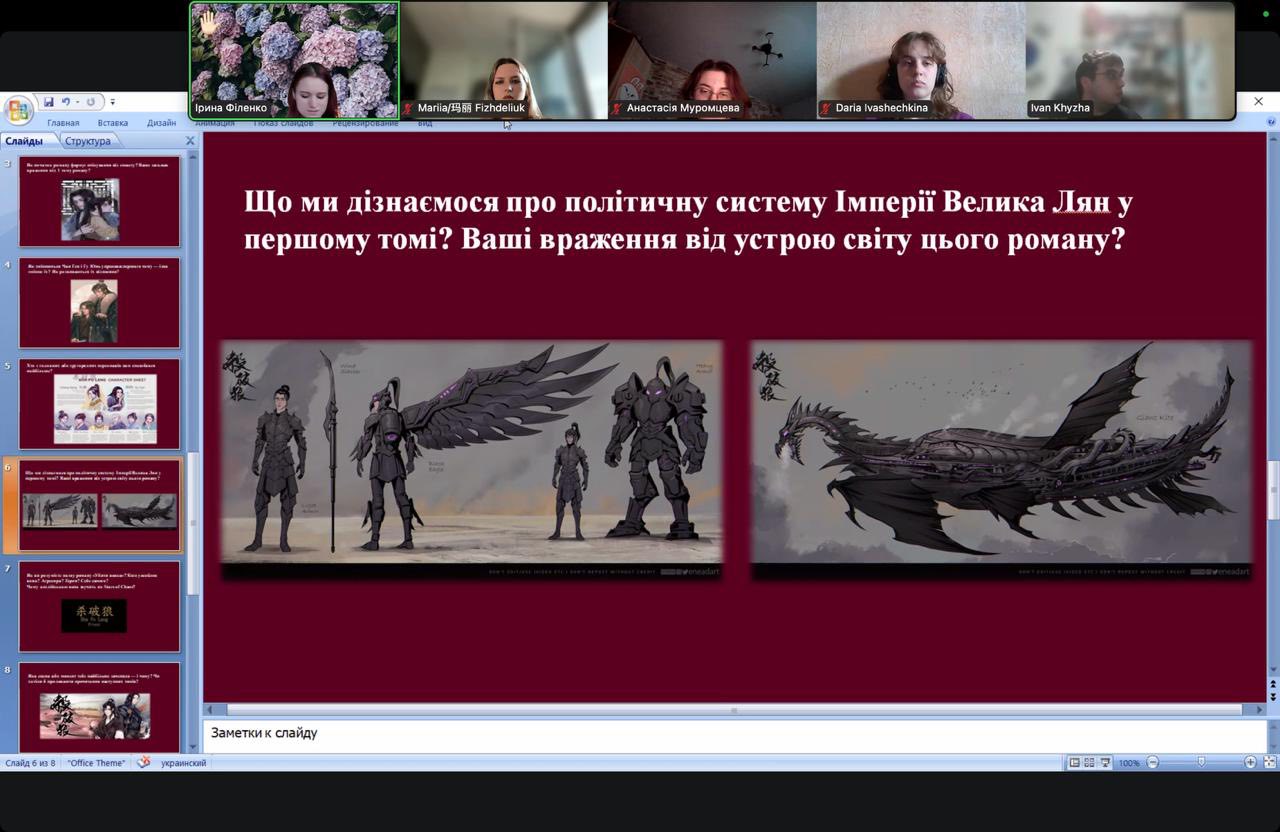Click the thumbnail pane scrollbar down arrow
This screenshot has width=1280, height=832.
[x=192, y=746]
